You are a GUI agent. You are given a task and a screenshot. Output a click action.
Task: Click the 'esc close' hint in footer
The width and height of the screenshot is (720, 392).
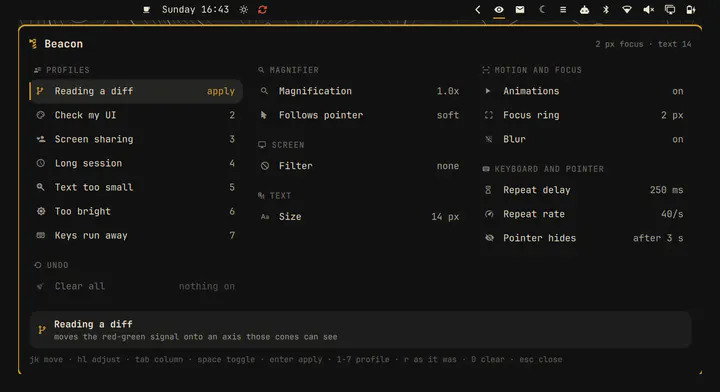pyautogui.click(x=540, y=359)
